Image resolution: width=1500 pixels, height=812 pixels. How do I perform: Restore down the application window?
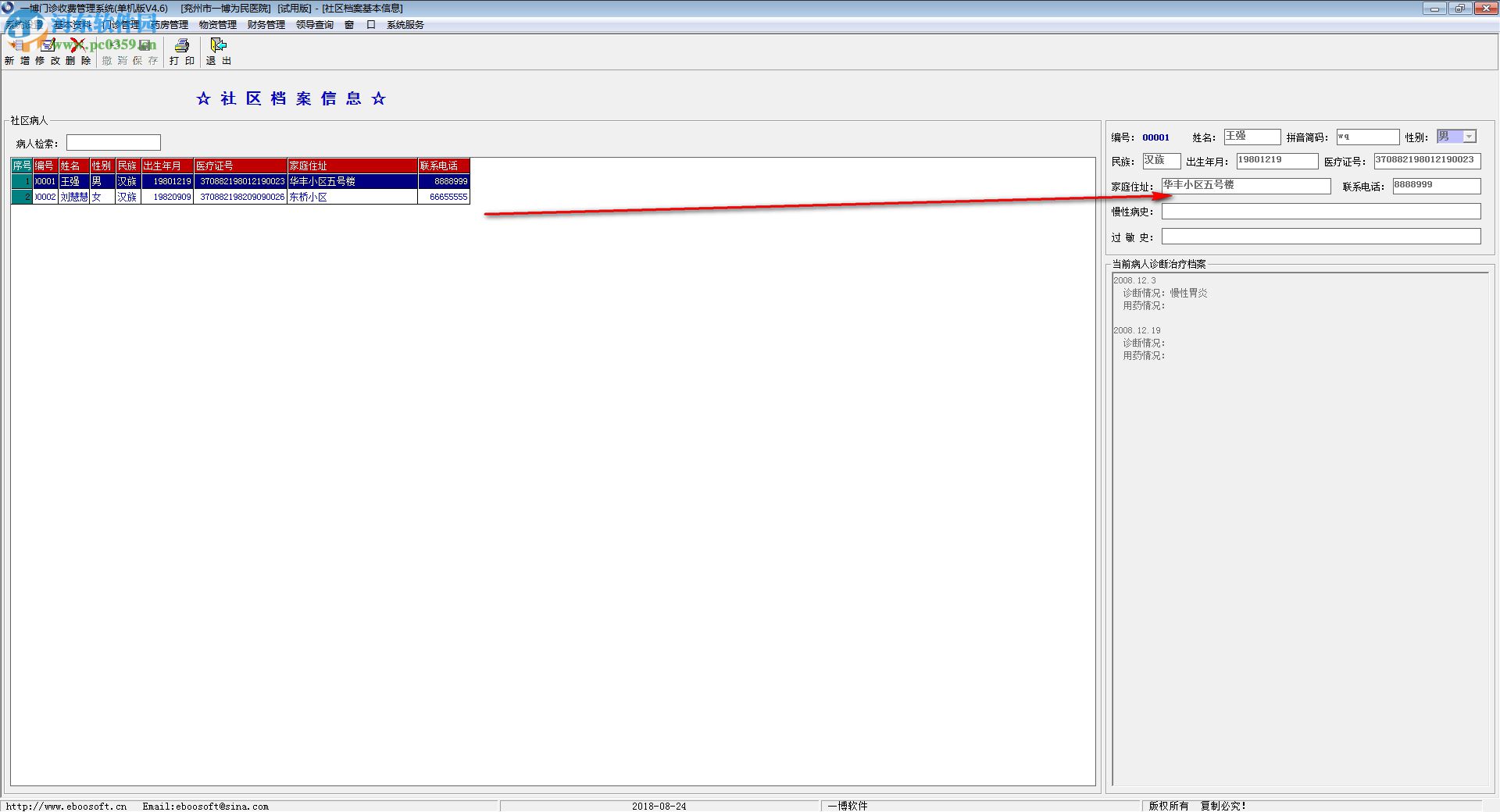pyautogui.click(x=1460, y=9)
